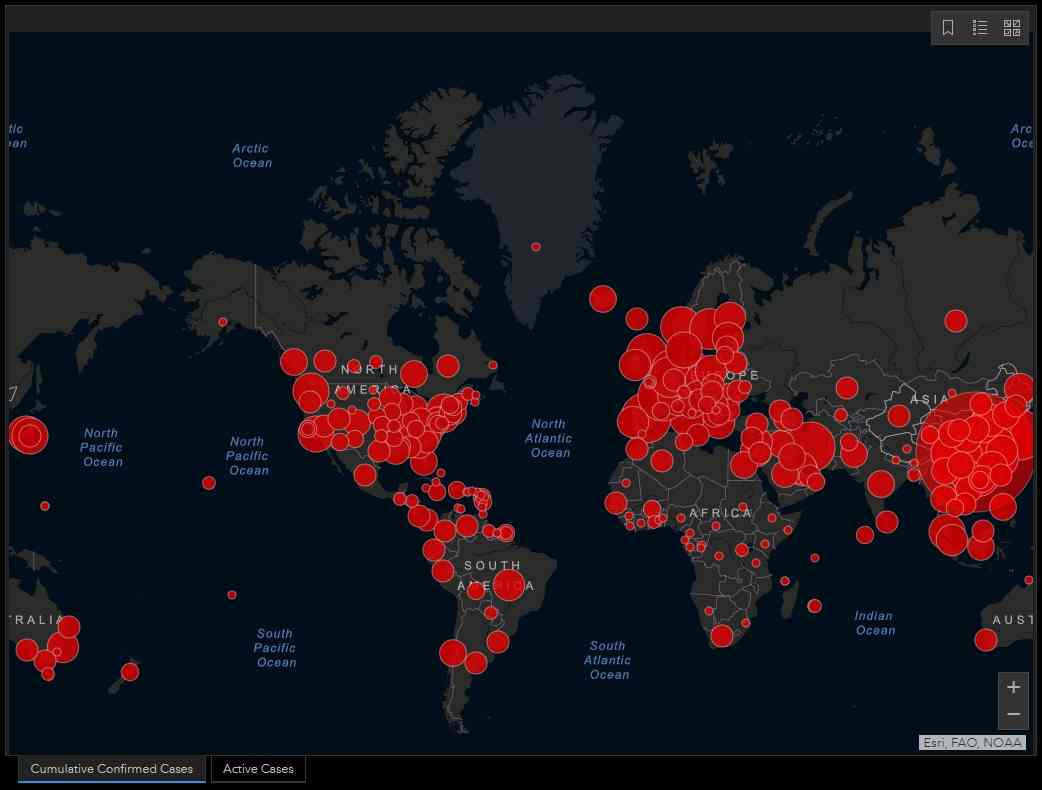Image resolution: width=1042 pixels, height=790 pixels.
Task: Click the Esri, FAO, NOAA attribution
Action: click(972, 743)
